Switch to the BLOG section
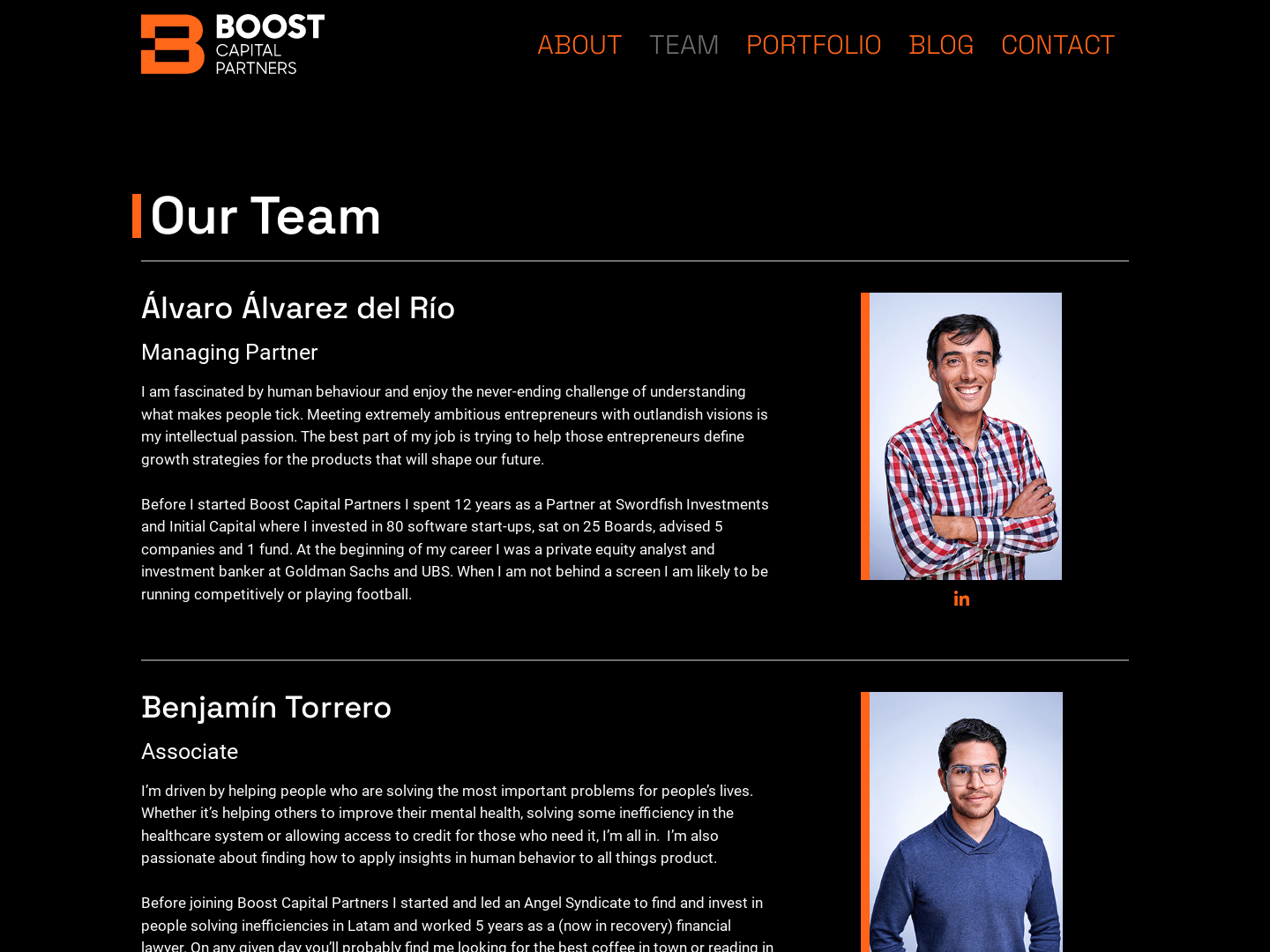1270x952 pixels. [x=941, y=44]
